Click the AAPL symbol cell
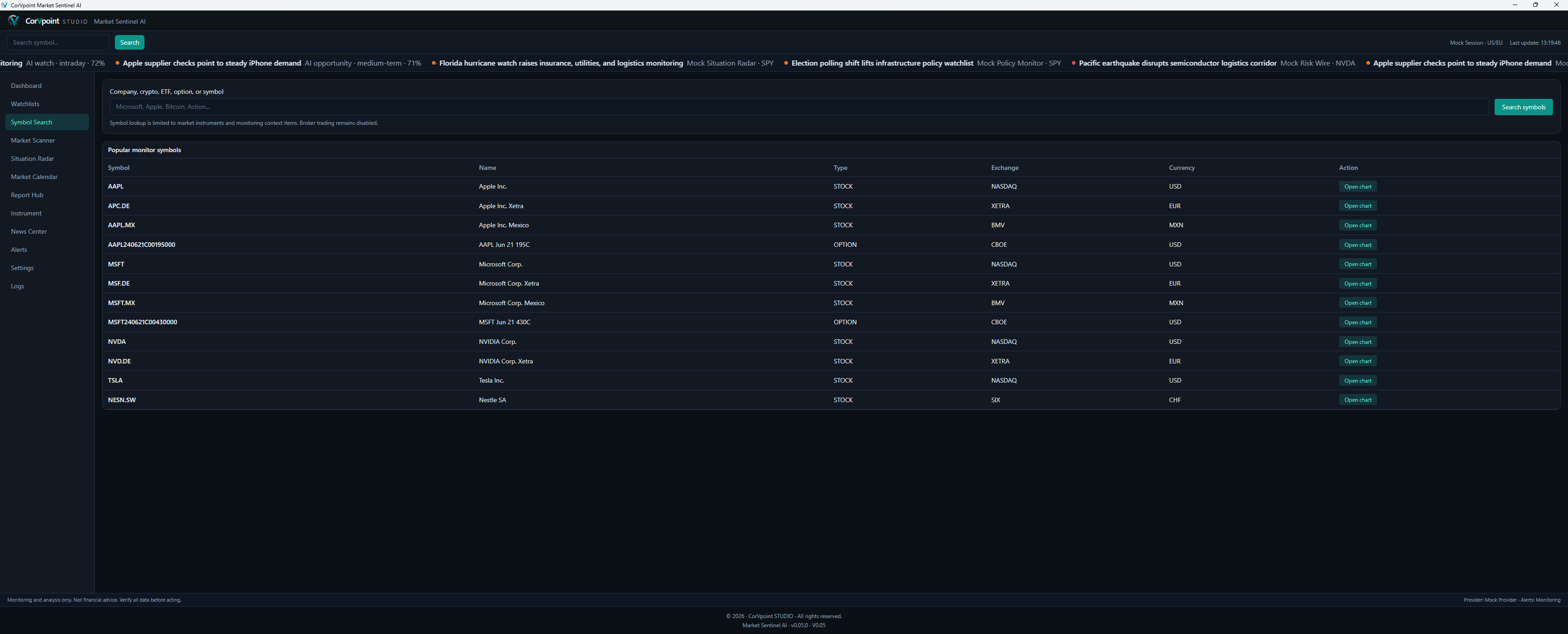This screenshot has height=634, width=1568. coord(116,186)
